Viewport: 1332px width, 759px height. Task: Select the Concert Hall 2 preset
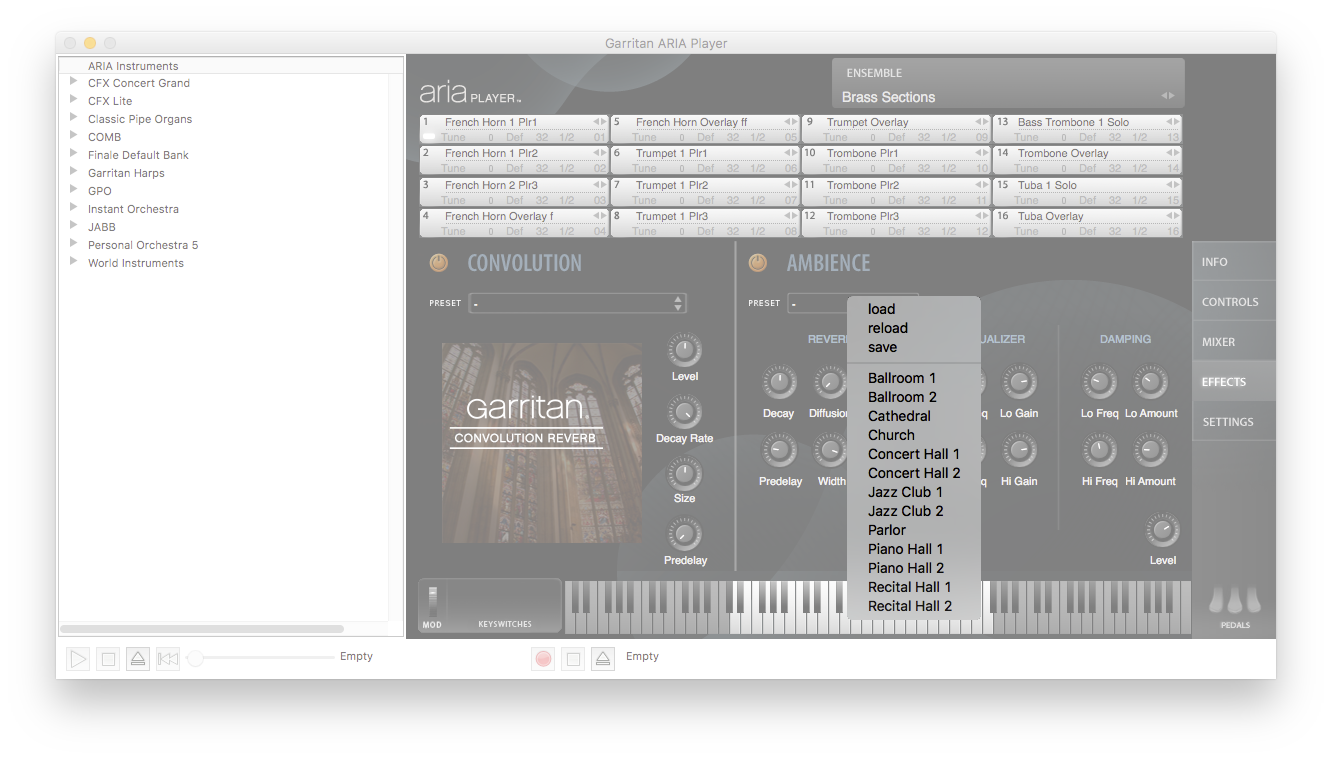click(x=913, y=473)
